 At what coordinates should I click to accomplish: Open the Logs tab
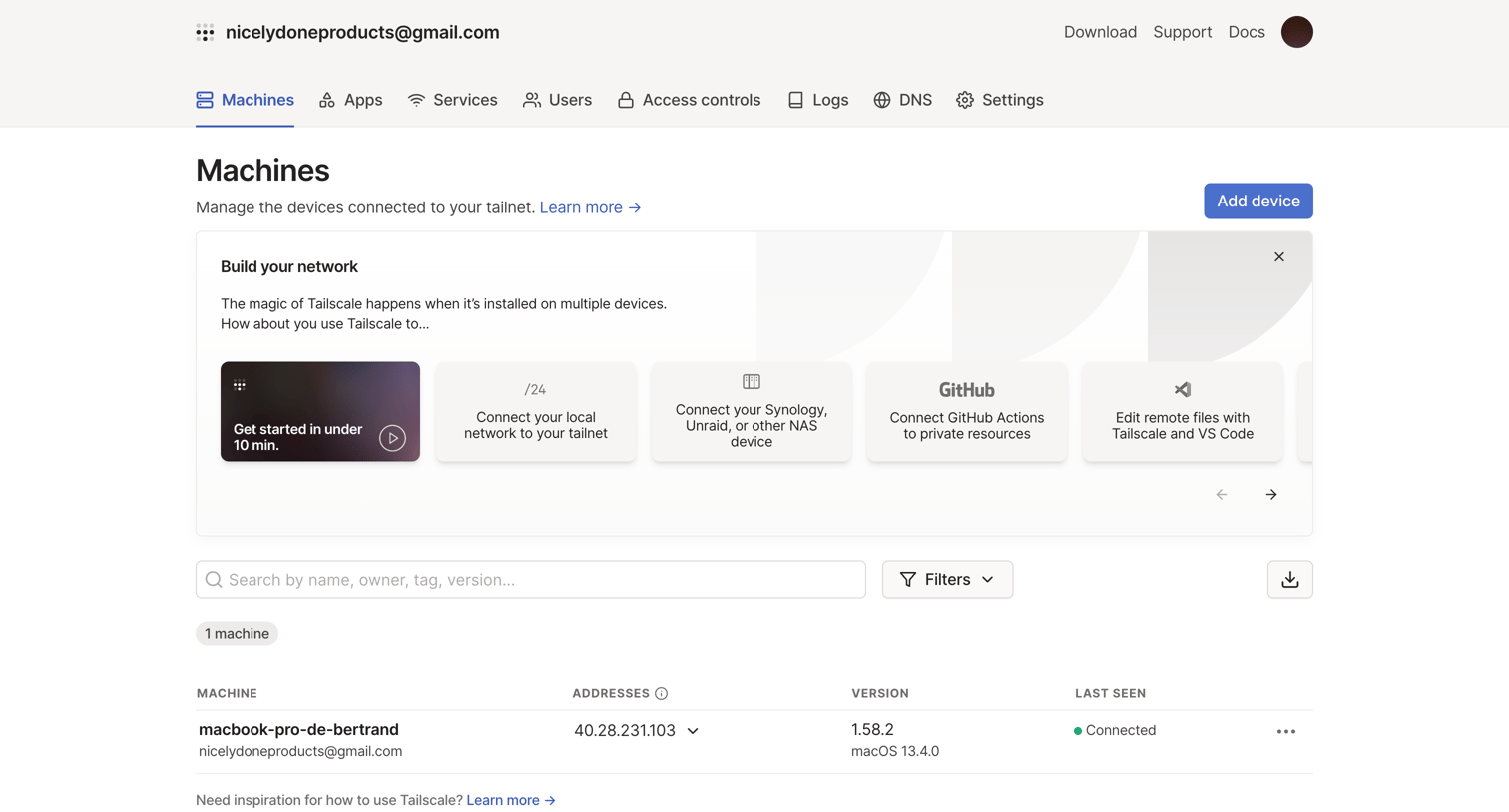(817, 100)
